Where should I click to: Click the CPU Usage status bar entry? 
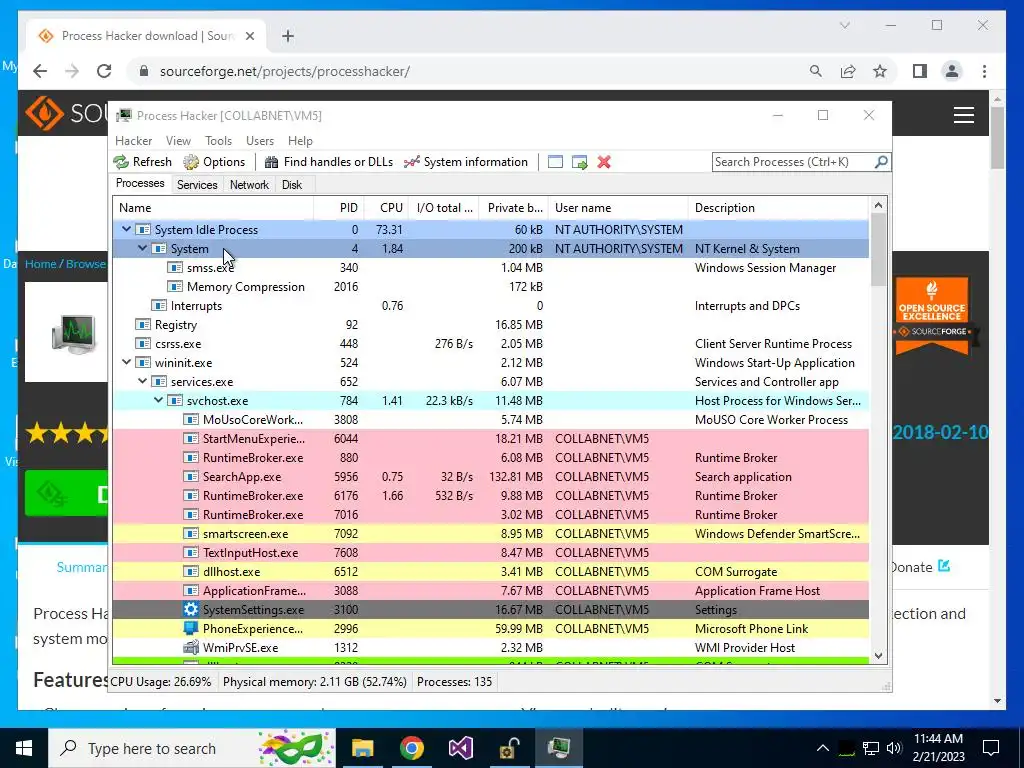point(161,682)
